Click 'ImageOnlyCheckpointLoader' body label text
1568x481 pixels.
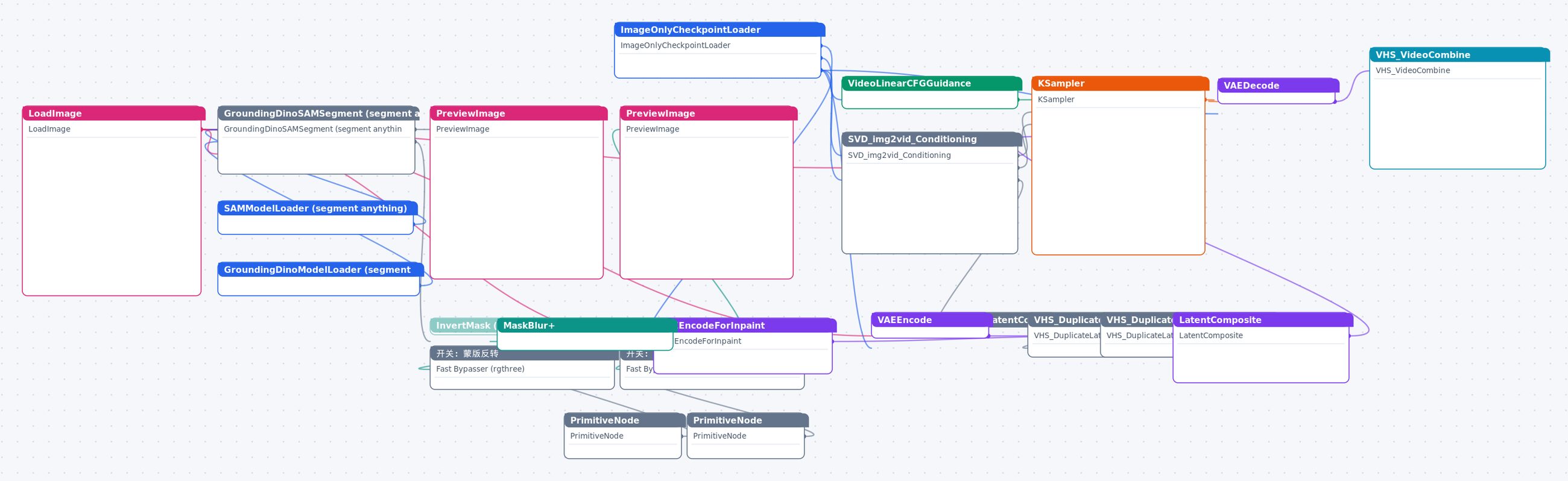tap(675, 45)
